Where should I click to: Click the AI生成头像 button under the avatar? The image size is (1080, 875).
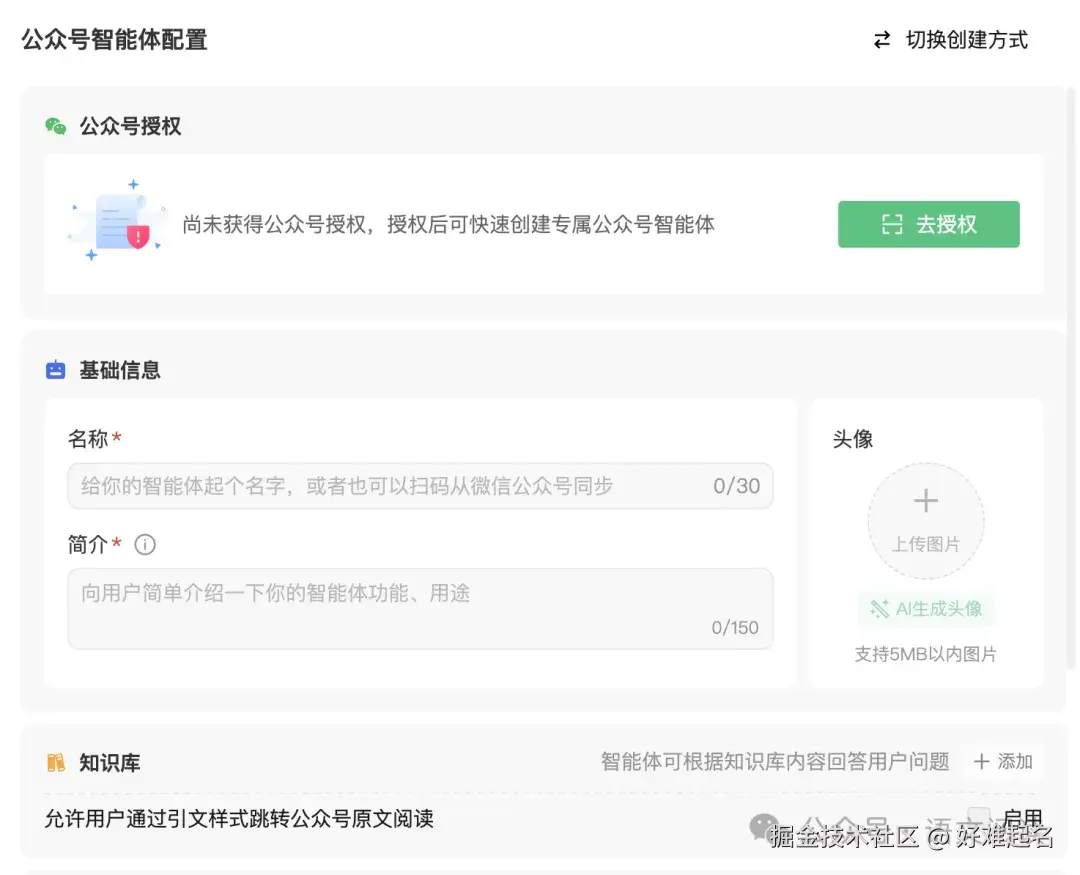(925, 609)
